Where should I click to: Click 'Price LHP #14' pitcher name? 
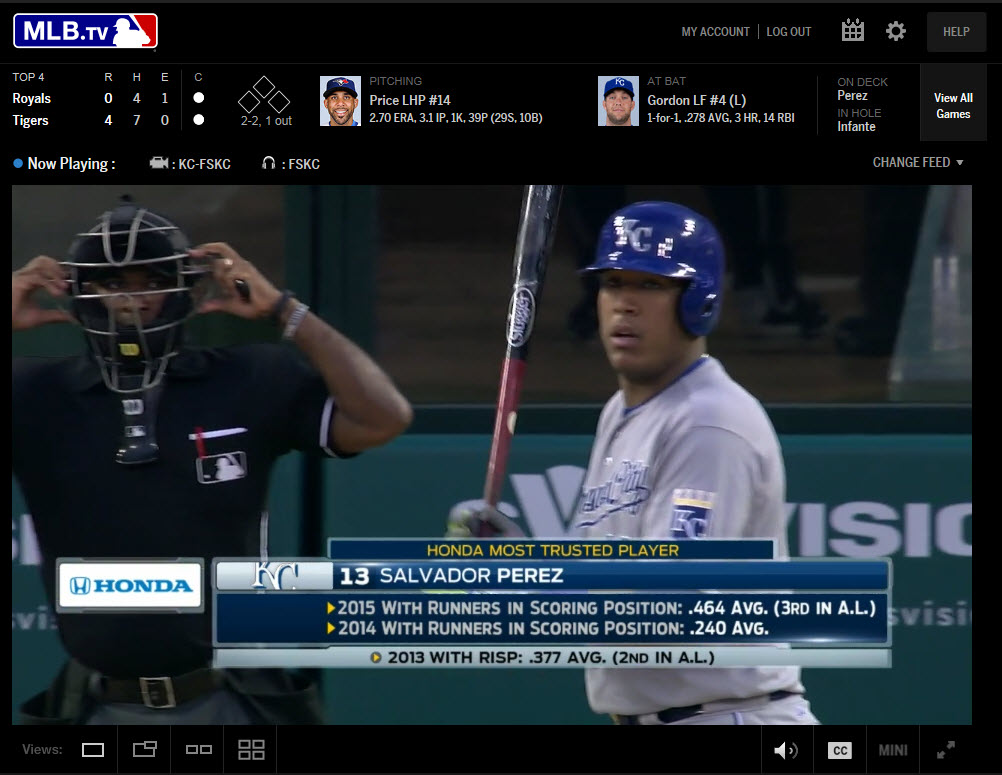coord(410,100)
